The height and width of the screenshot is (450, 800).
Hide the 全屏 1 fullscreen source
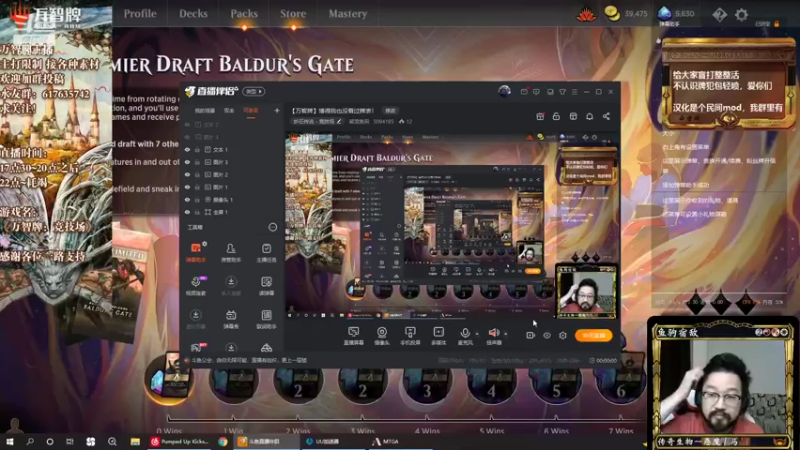click(x=187, y=212)
